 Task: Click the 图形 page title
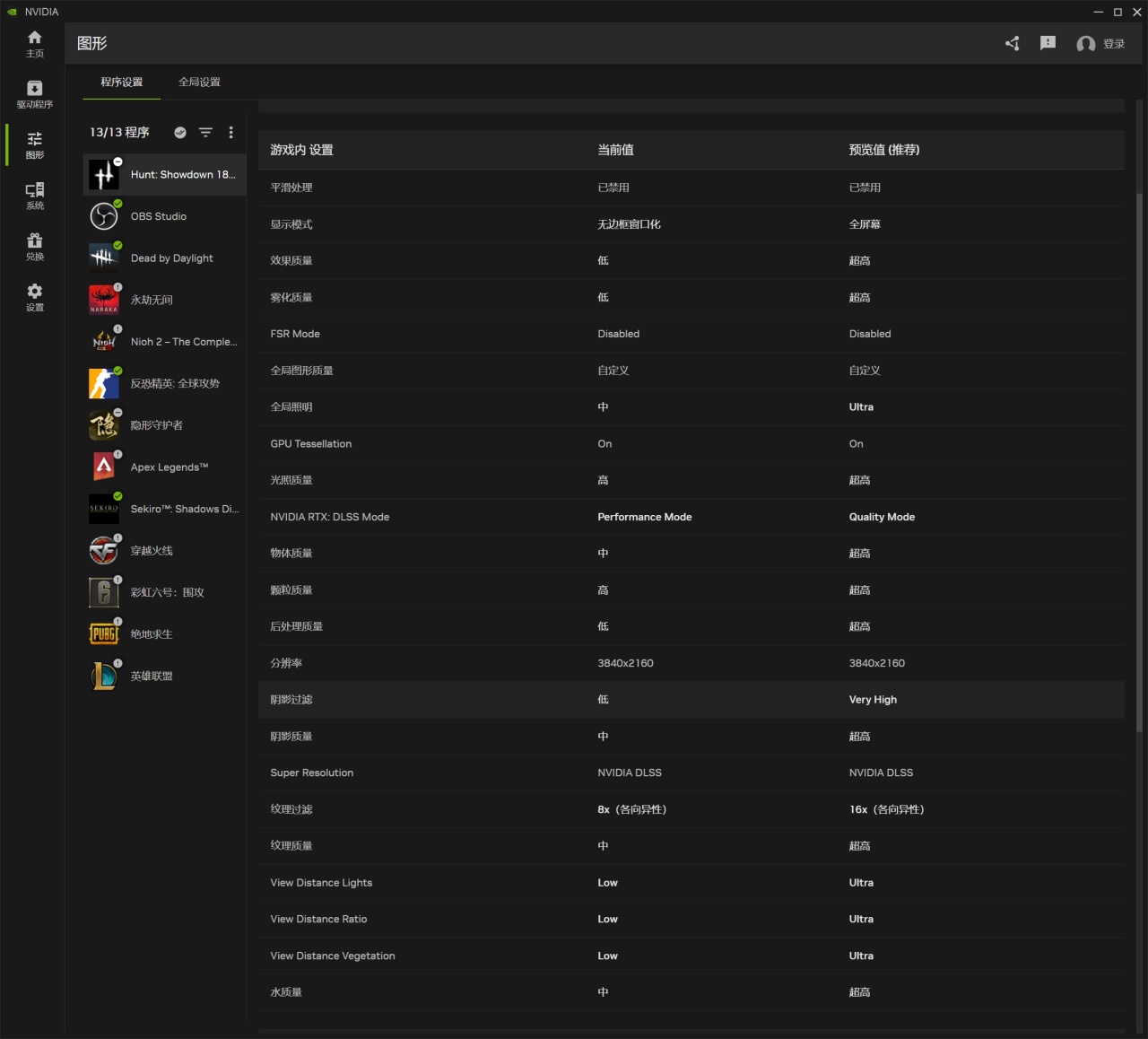(x=92, y=43)
